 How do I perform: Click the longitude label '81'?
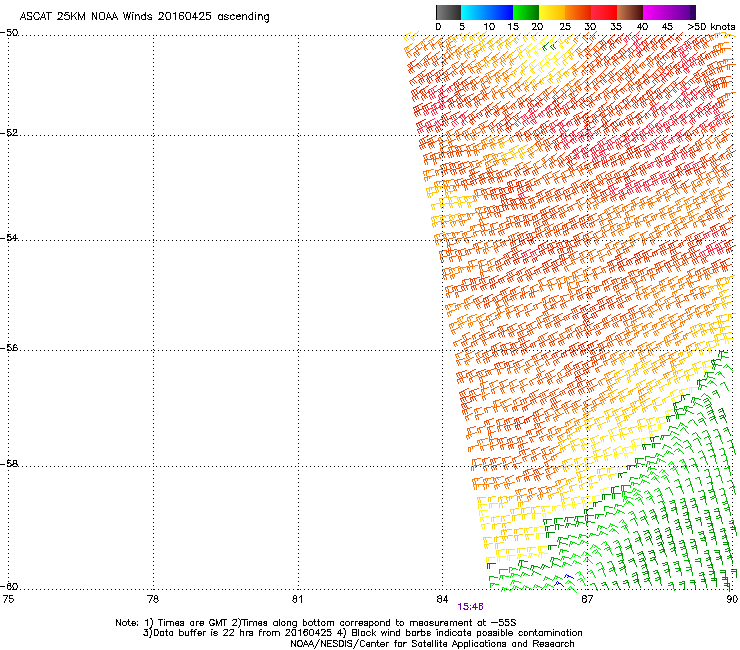[297, 599]
